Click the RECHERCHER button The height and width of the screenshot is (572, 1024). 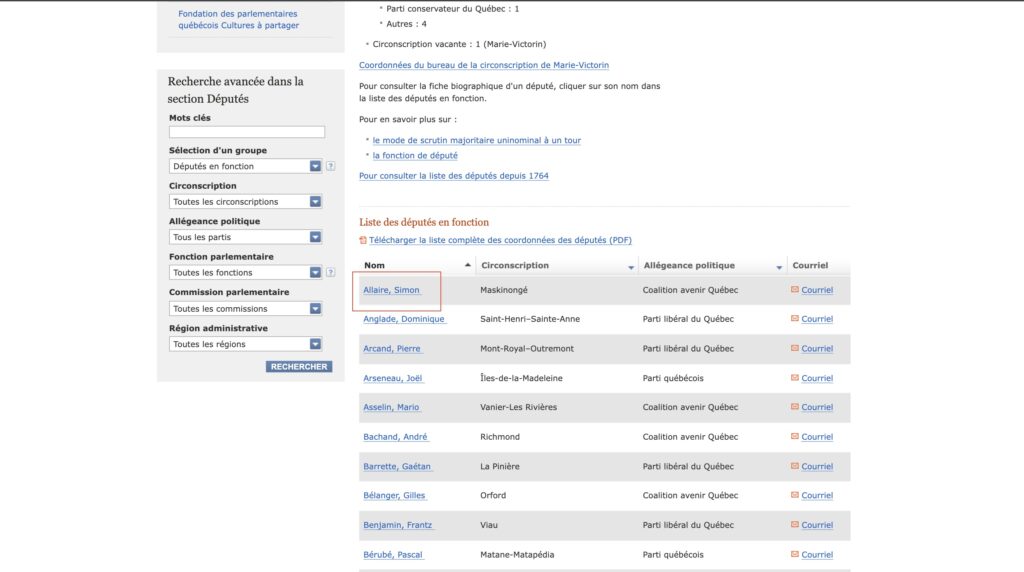point(299,367)
